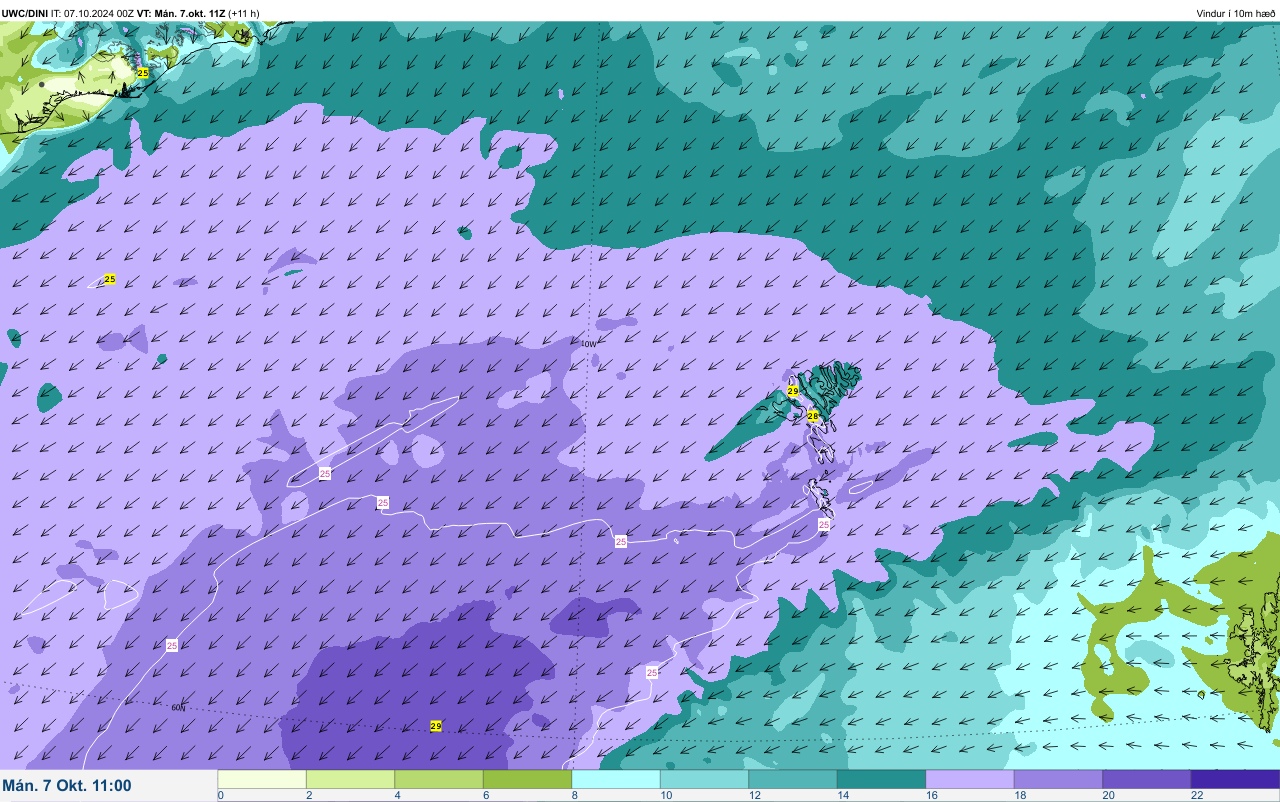Image resolution: width=1280 pixels, height=802 pixels.
Task: Click the legend tick value '0'
Action: click(x=221, y=796)
